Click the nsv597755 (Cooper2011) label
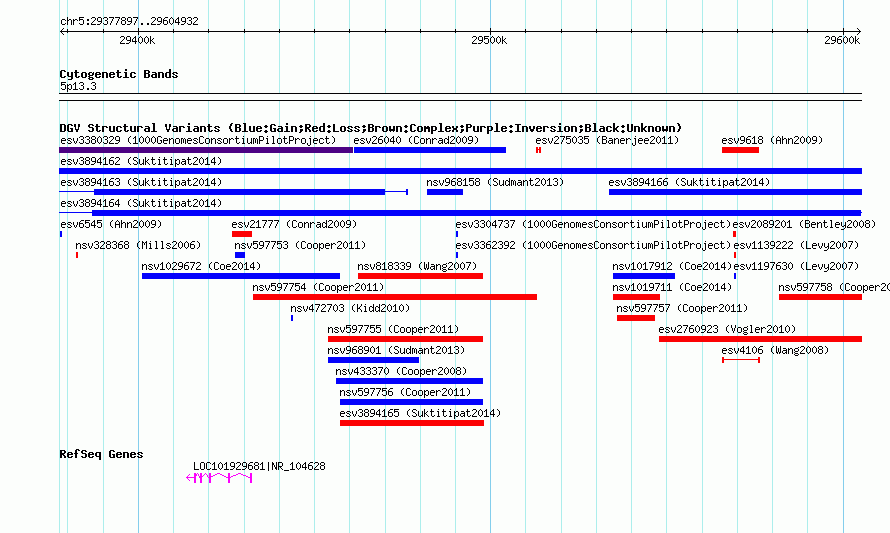The image size is (890, 533). click(x=393, y=329)
